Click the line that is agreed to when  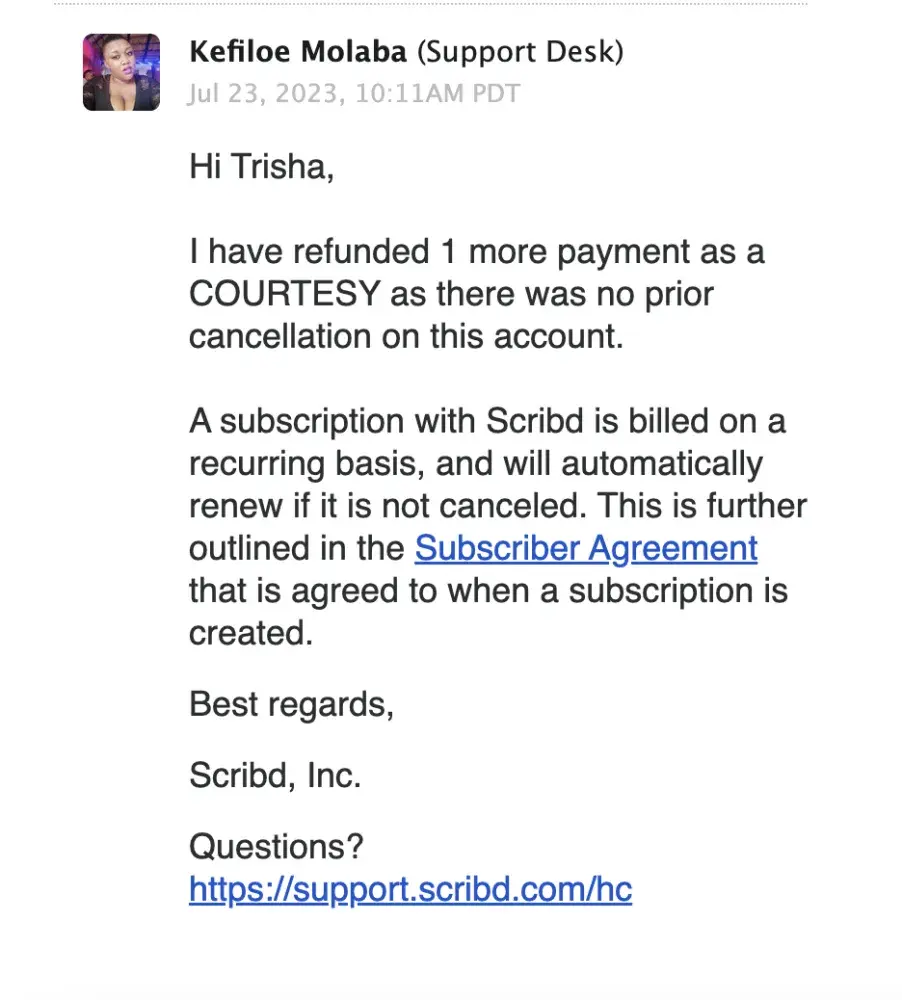[487, 590]
